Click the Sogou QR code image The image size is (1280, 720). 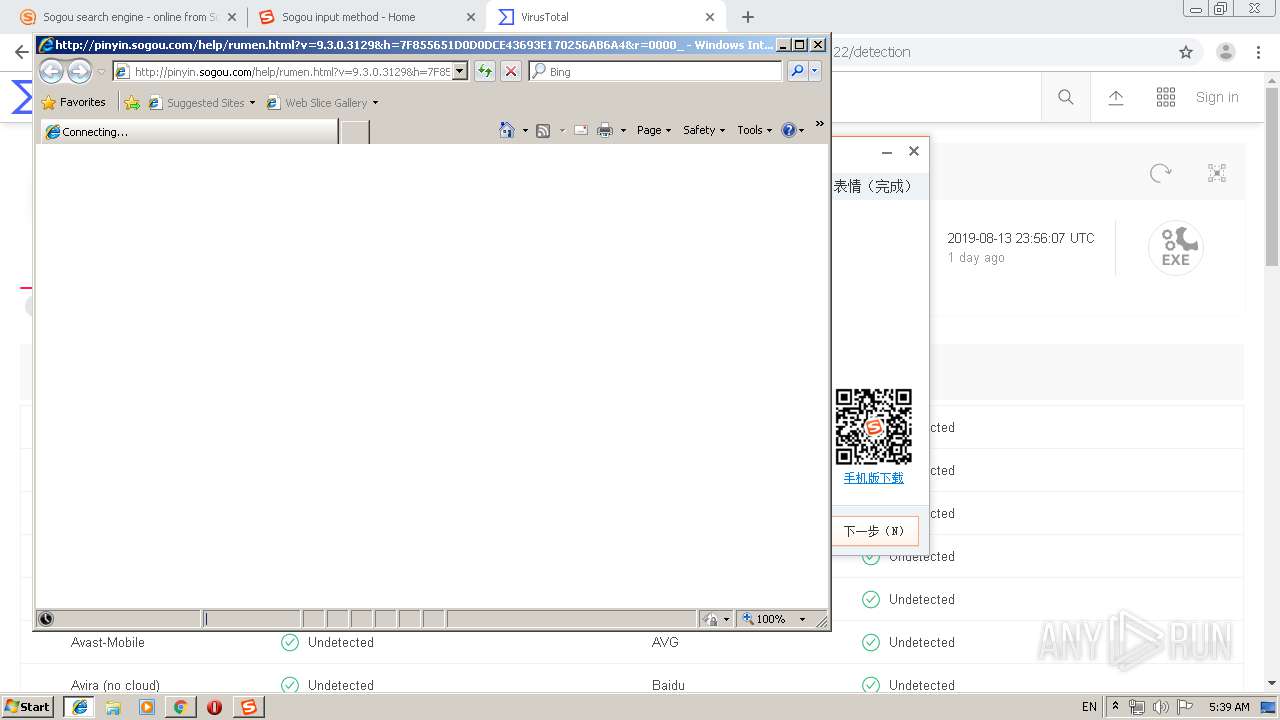(x=873, y=426)
